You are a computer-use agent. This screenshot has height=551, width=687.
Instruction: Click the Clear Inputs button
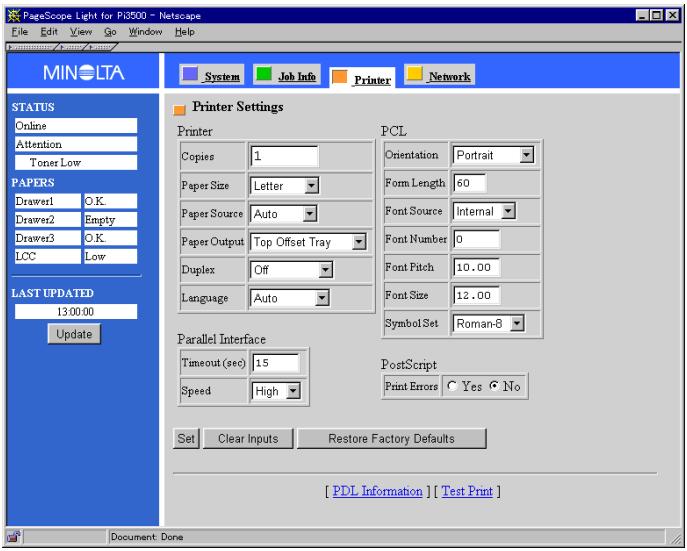248,438
